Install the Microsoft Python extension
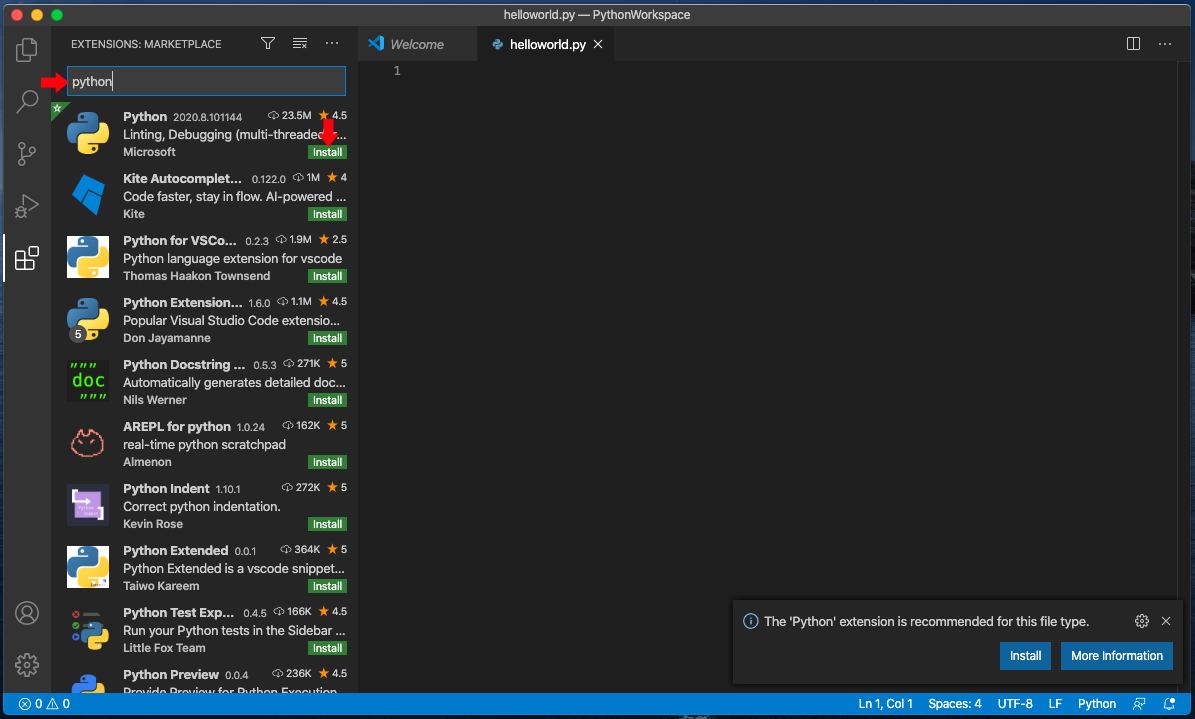 coord(328,152)
